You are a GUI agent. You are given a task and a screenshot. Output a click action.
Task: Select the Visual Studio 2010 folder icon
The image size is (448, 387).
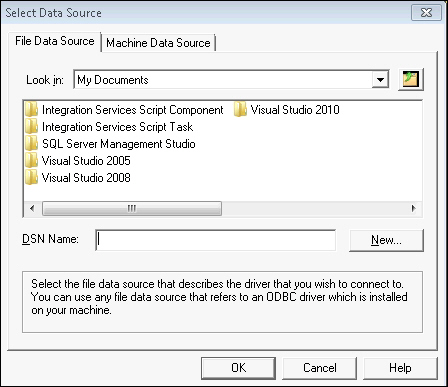click(x=240, y=110)
